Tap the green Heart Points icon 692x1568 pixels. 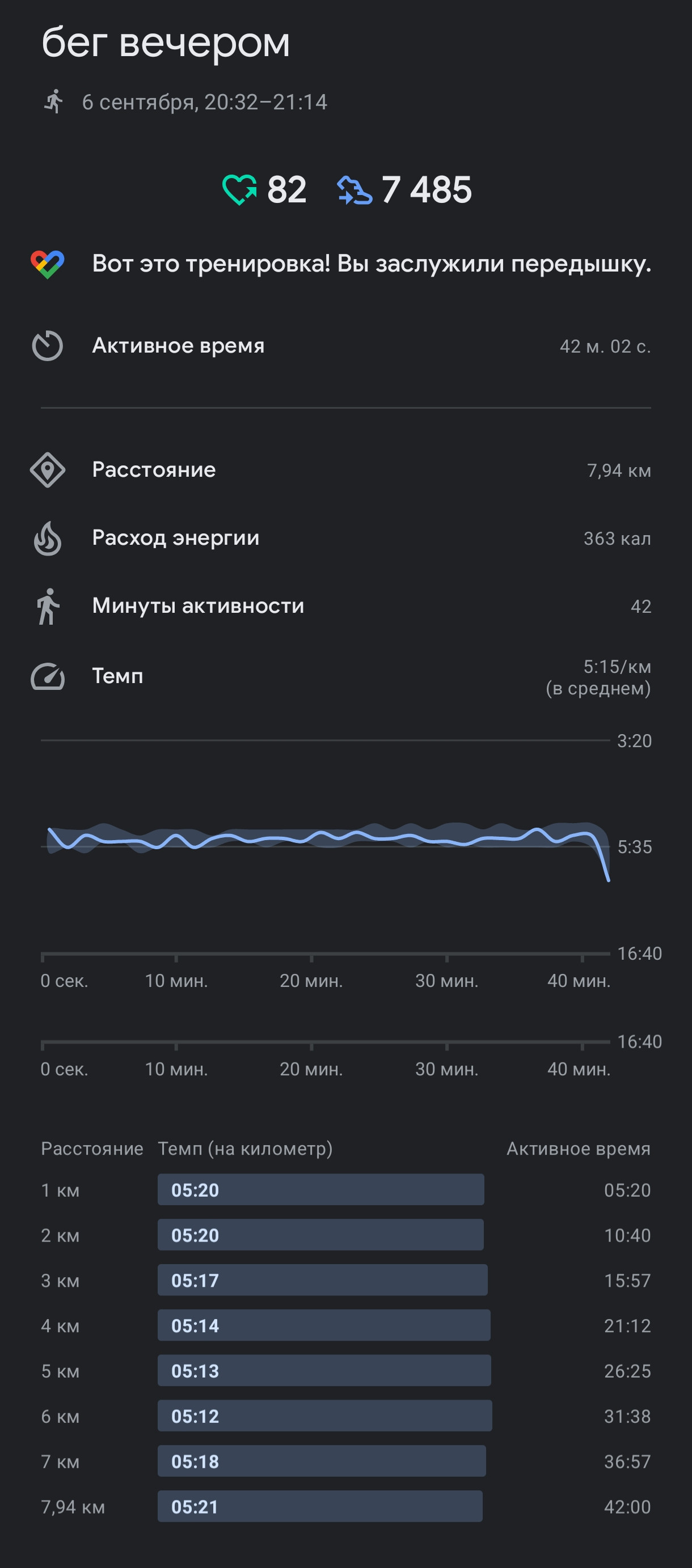click(x=239, y=190)
